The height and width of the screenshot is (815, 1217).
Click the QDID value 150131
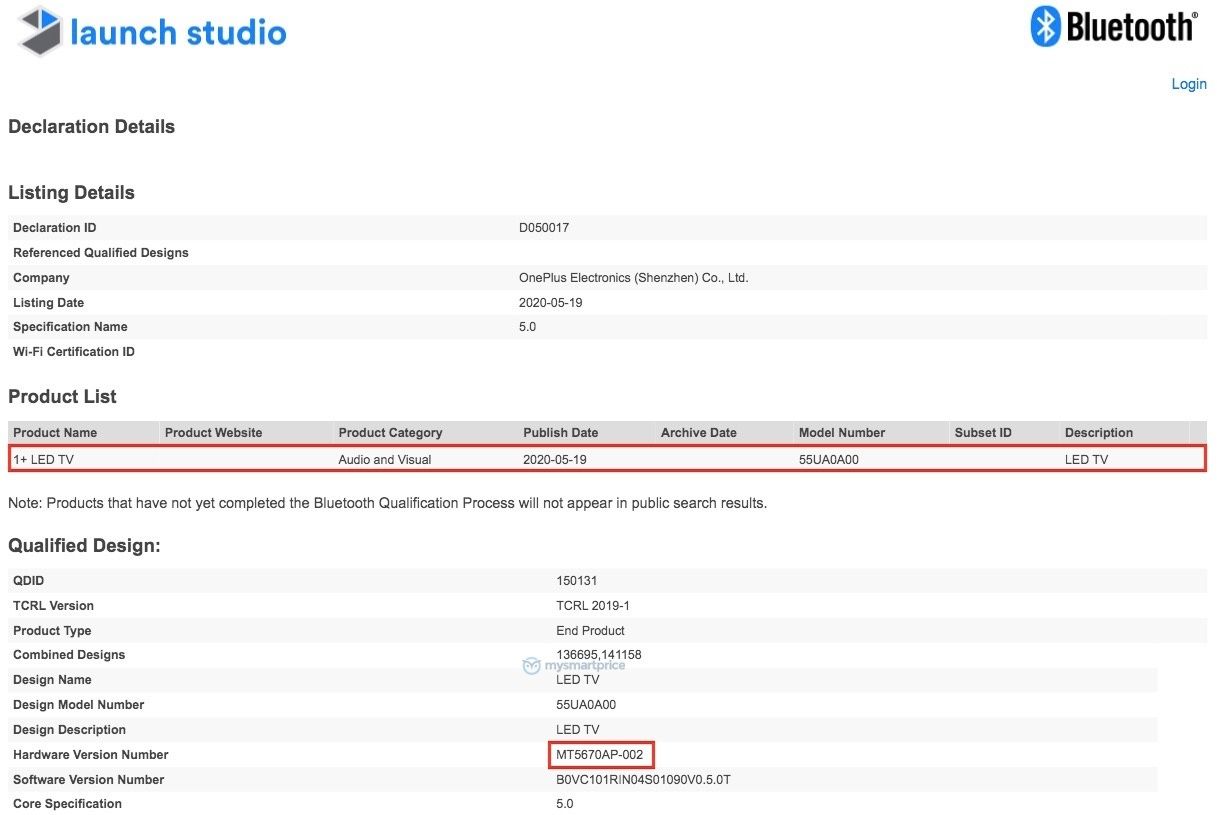tap(576, 581)
